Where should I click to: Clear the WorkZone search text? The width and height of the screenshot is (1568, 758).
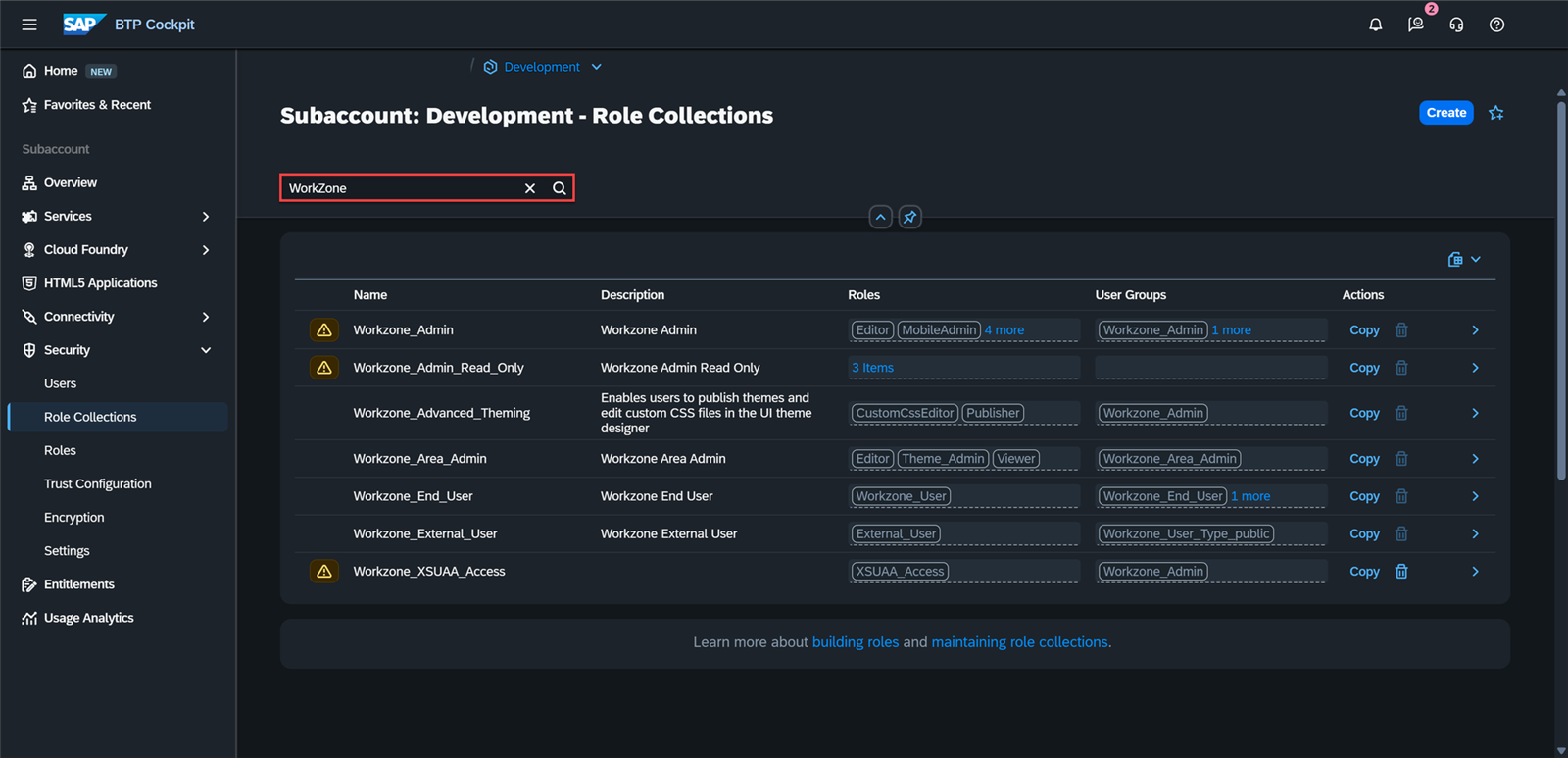530,188
